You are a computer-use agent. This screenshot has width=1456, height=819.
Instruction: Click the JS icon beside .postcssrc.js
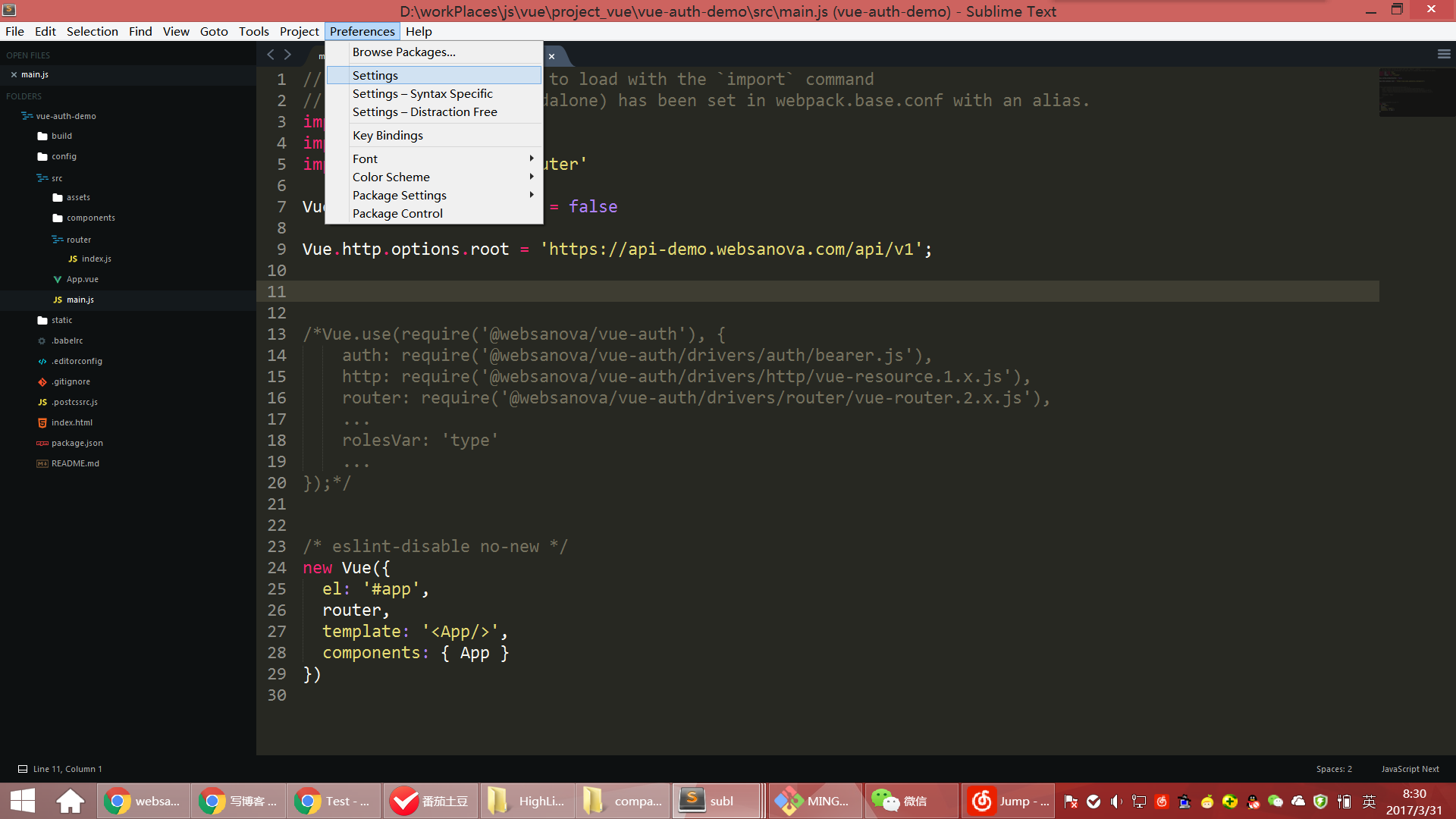[x=42, y=402]
